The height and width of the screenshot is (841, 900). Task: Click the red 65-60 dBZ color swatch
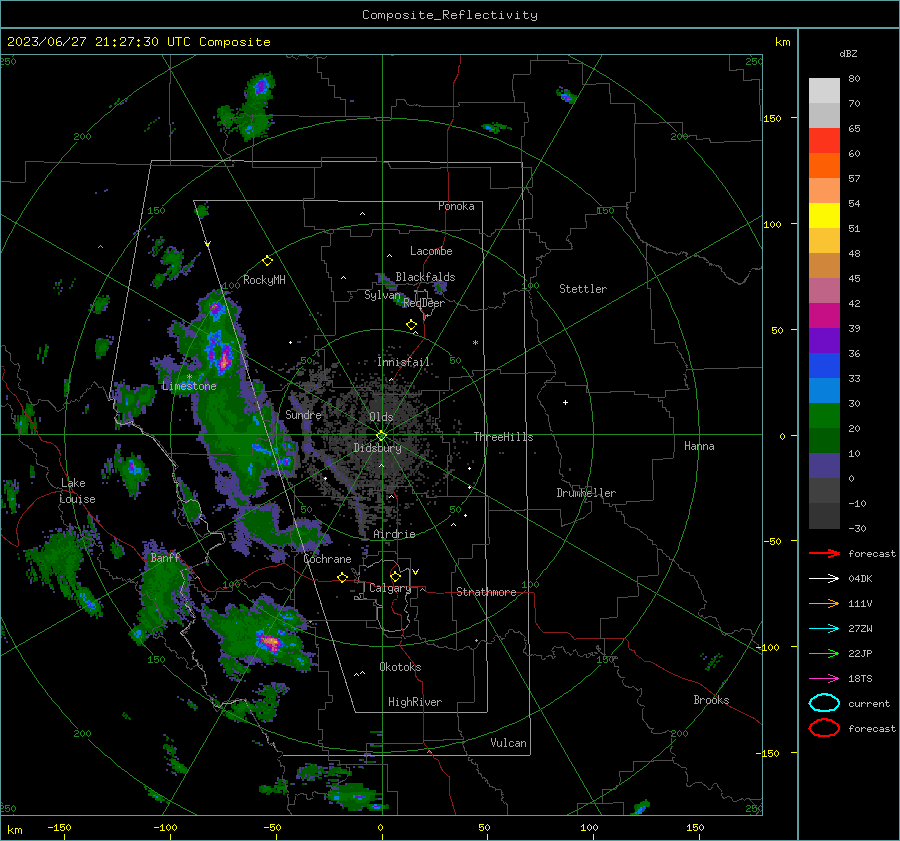point(824,141)
